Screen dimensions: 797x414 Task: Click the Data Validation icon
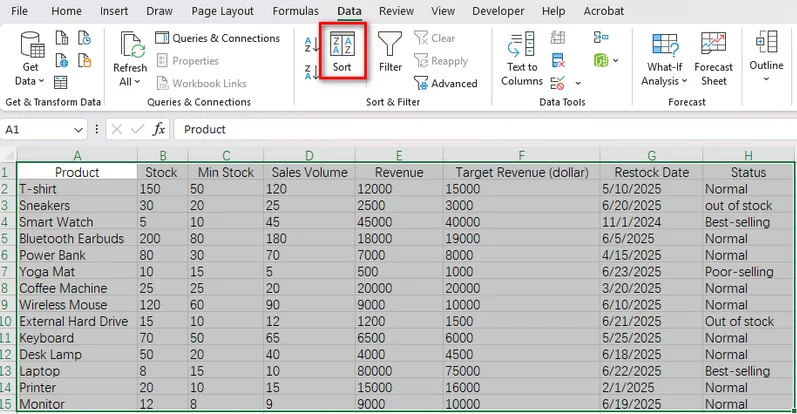pos(558,82)
